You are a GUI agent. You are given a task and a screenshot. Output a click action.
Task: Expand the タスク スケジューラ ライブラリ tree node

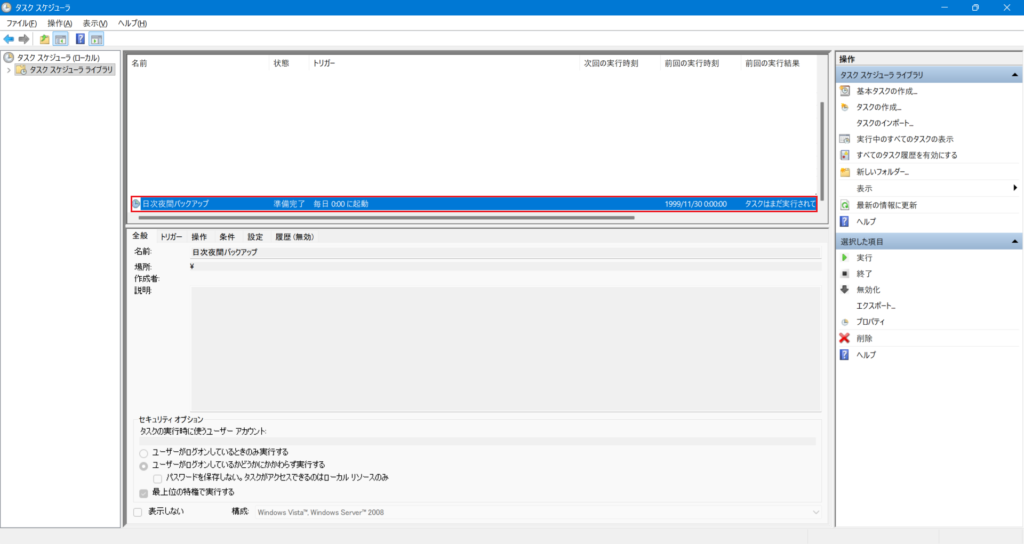pos(9,70)
